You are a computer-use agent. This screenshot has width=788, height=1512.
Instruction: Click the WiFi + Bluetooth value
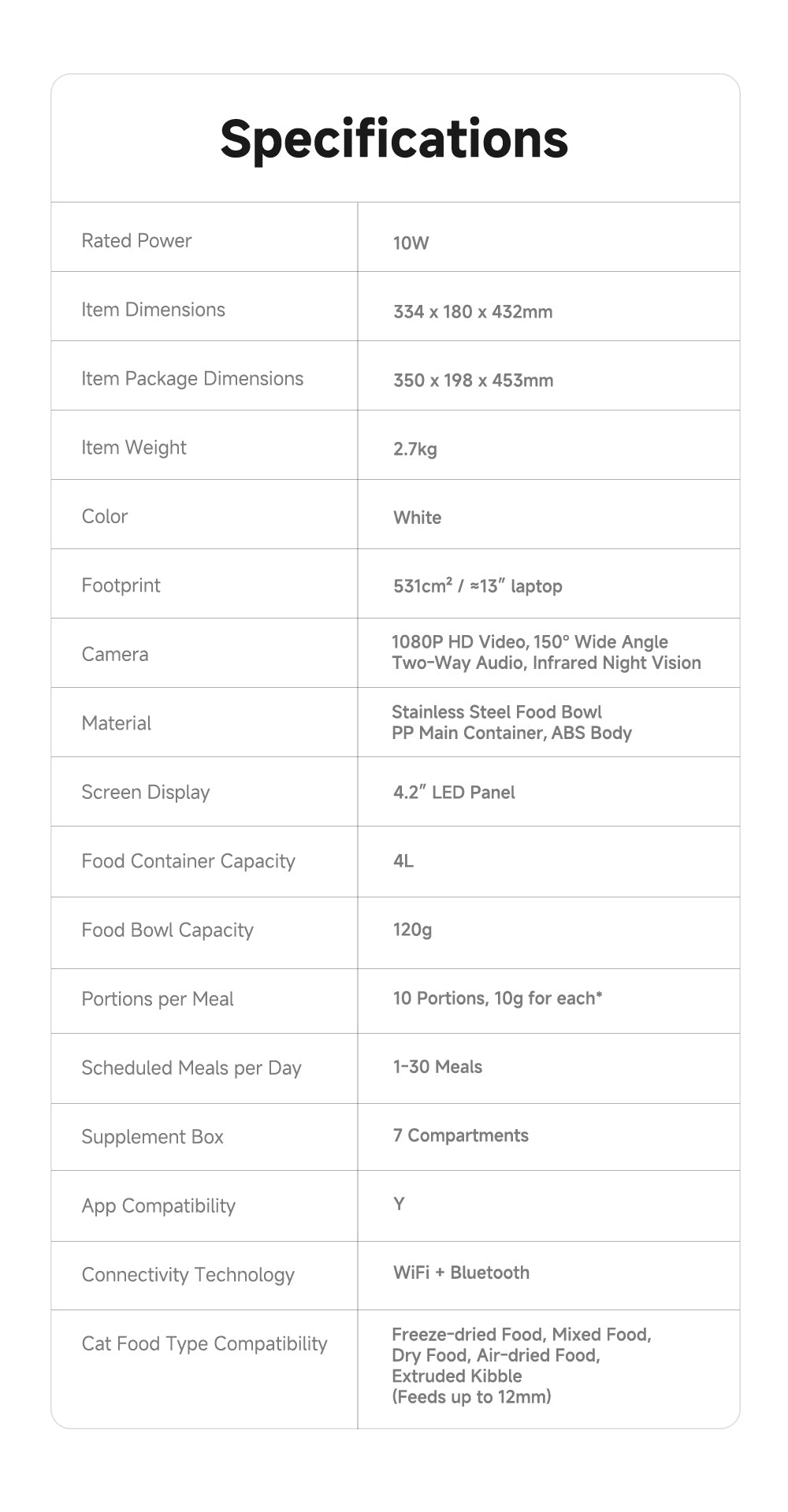pyautogui.click(x=461, y=1272)
